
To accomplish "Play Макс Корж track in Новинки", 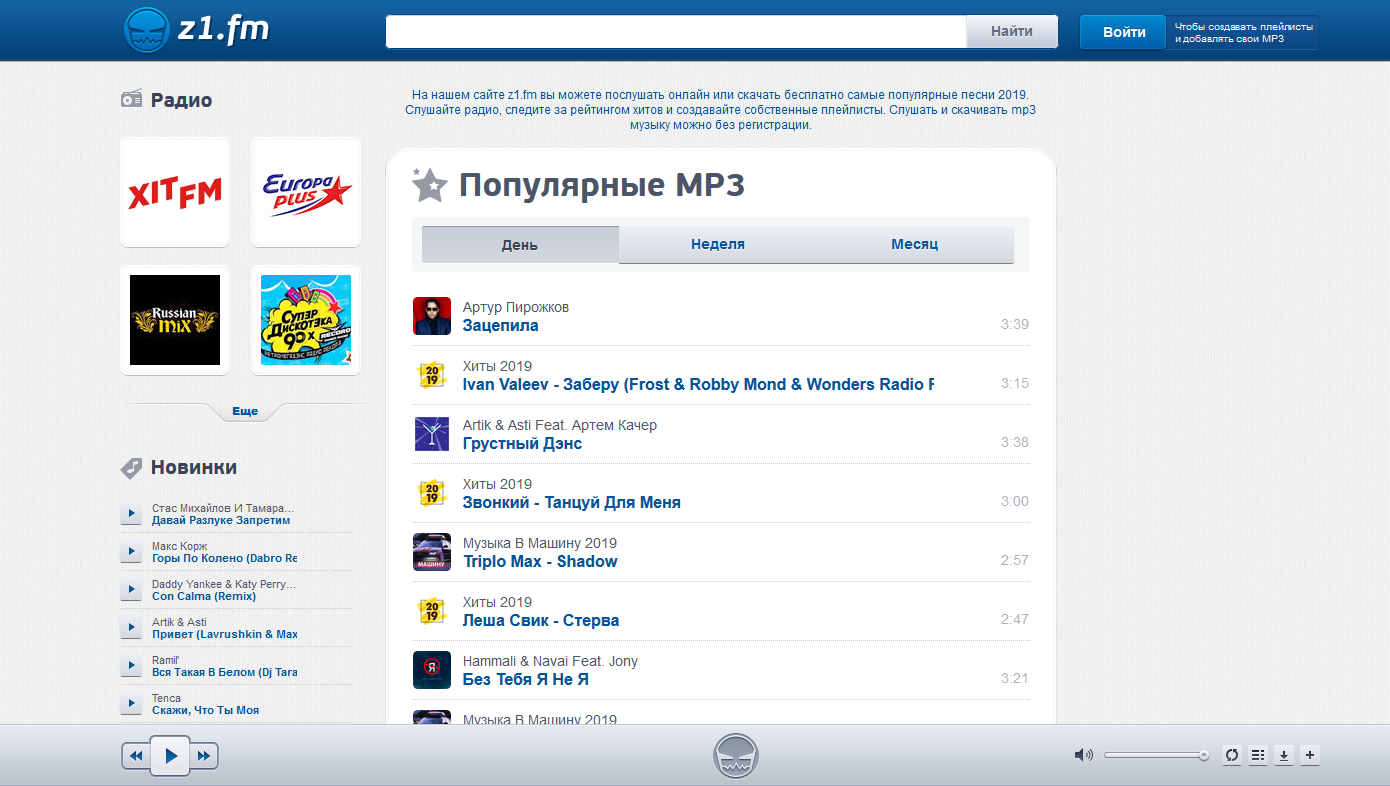I will click(x=131, y=551).
